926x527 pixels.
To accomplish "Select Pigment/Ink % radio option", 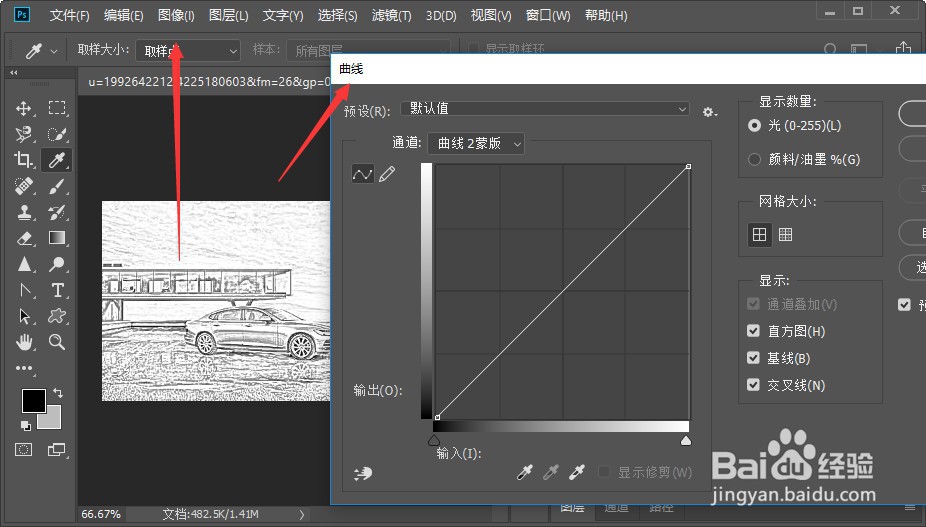I will click(x=754, y=160).
